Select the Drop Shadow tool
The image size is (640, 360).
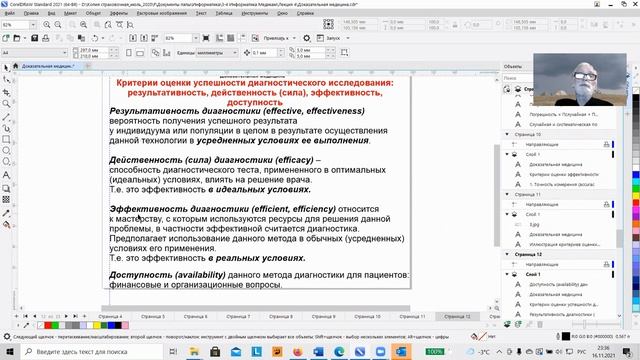pyautogui.click(x=6, y=188)
